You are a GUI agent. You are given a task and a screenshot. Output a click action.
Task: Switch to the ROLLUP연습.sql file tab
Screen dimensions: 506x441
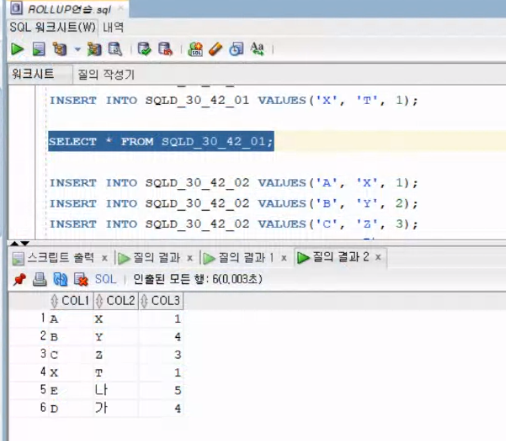[x=69, y=9]
